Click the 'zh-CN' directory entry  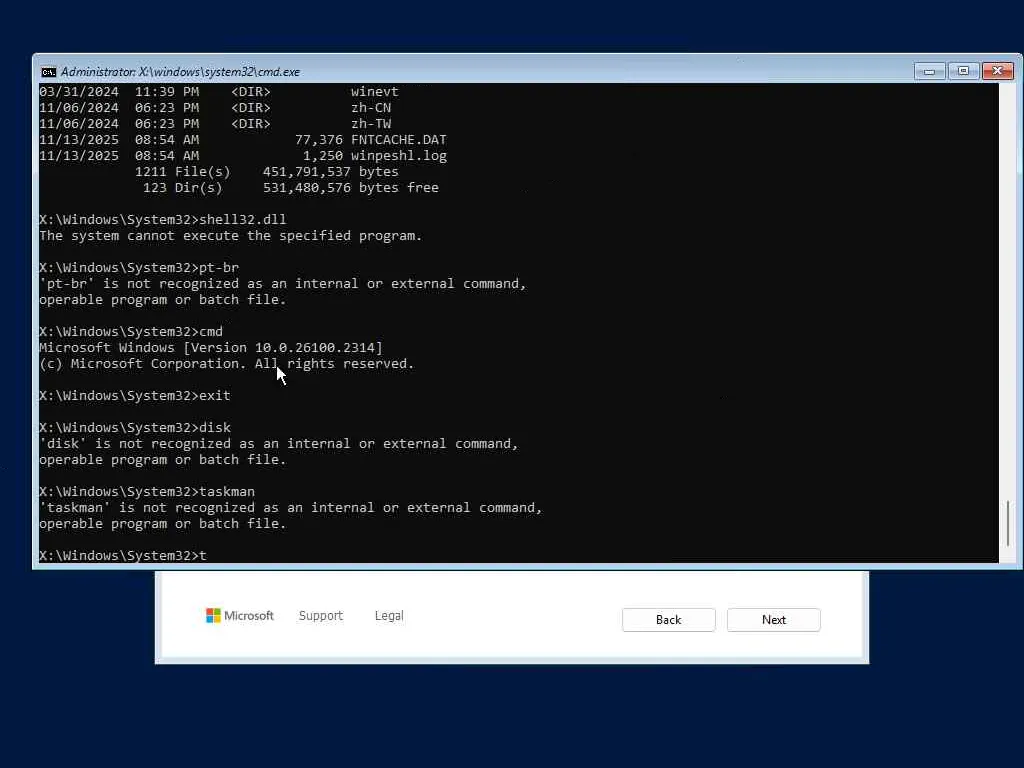tap(371, 108)
